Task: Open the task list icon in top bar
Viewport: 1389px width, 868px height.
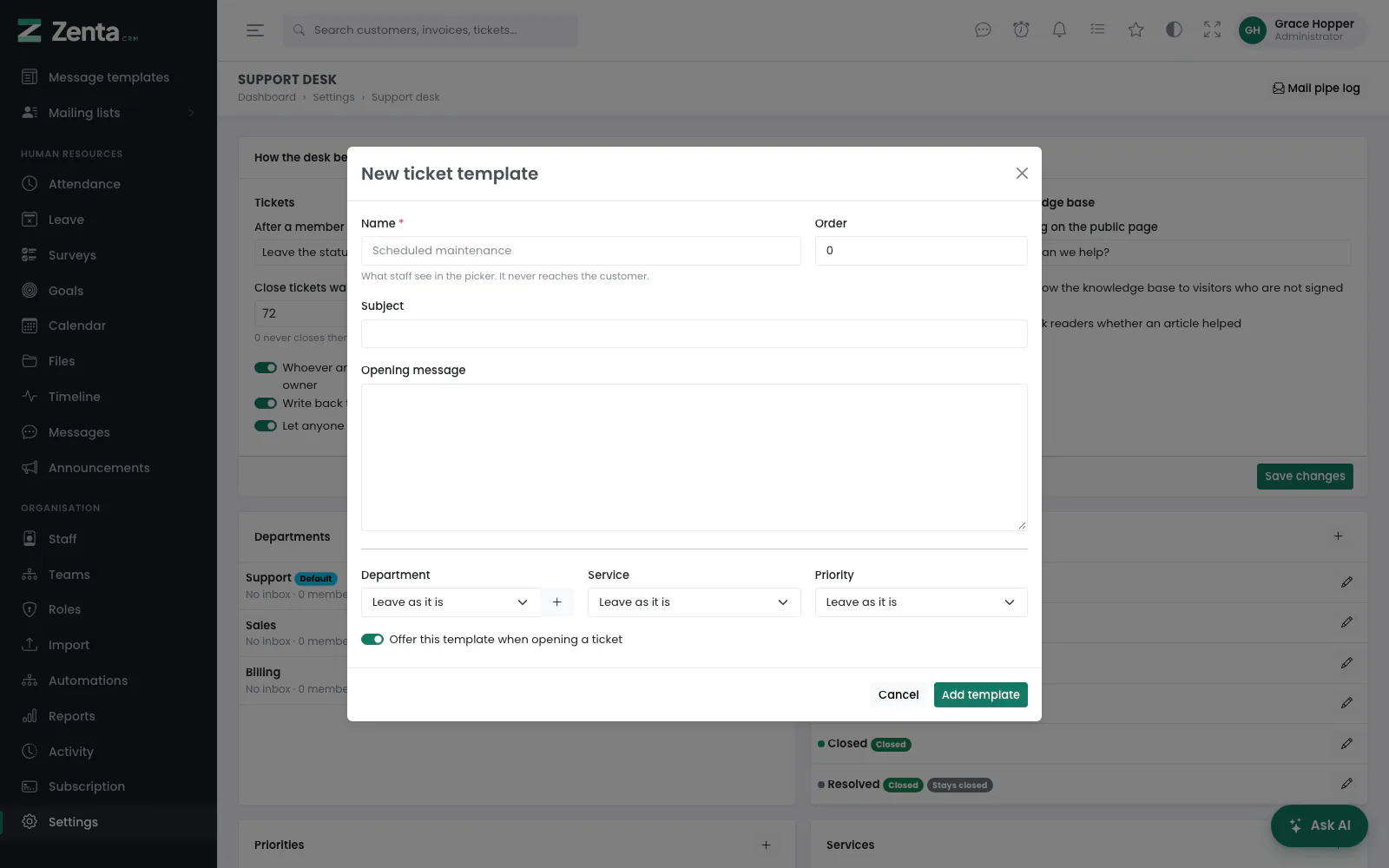Action: (1097, 30)
